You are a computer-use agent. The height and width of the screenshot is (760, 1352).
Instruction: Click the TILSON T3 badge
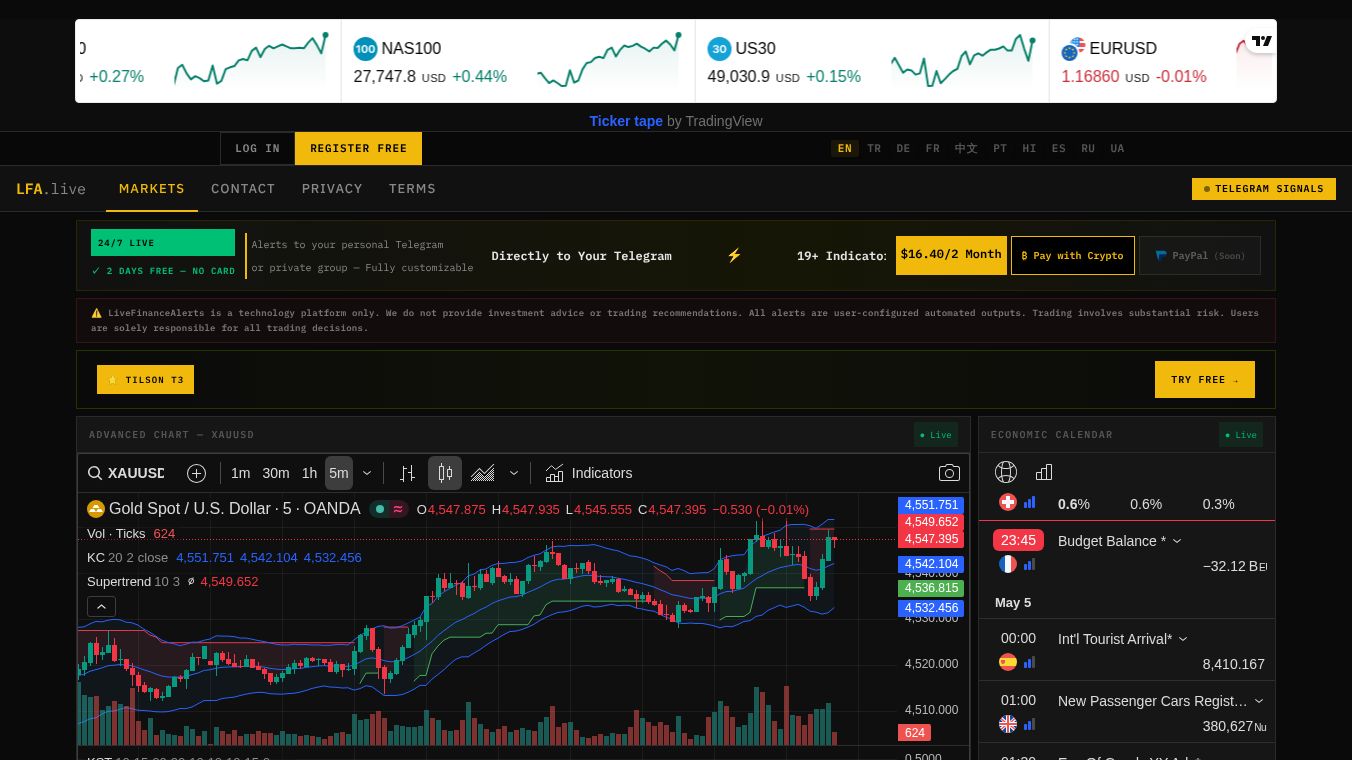coord(146,380)
